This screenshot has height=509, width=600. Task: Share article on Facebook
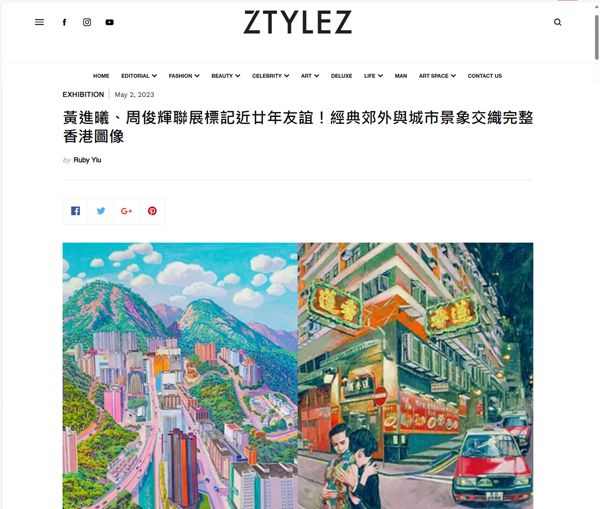point(75,211)
